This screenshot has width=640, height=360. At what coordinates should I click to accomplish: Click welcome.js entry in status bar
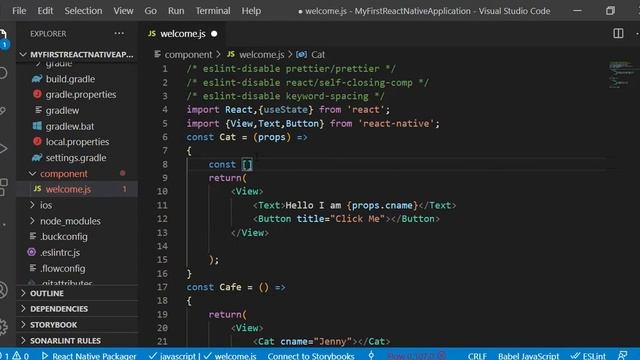click(230, 356)
